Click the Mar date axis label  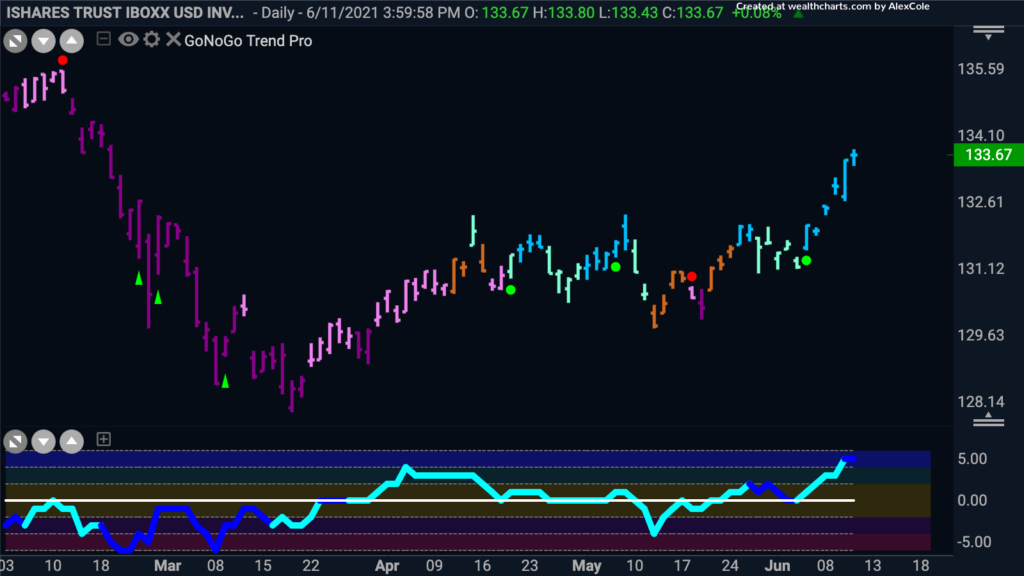pos(167,566)
